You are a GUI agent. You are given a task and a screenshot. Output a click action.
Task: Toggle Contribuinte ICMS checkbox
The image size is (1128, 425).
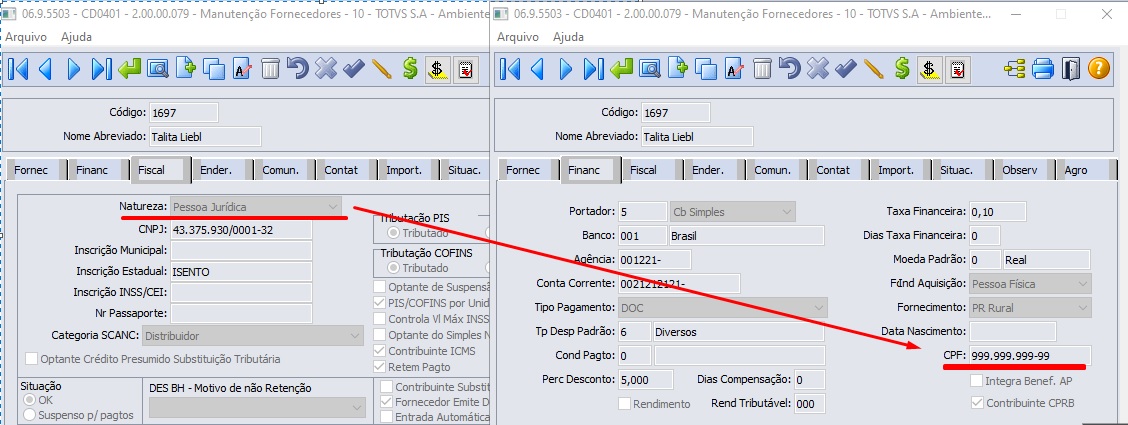[380, 352]
